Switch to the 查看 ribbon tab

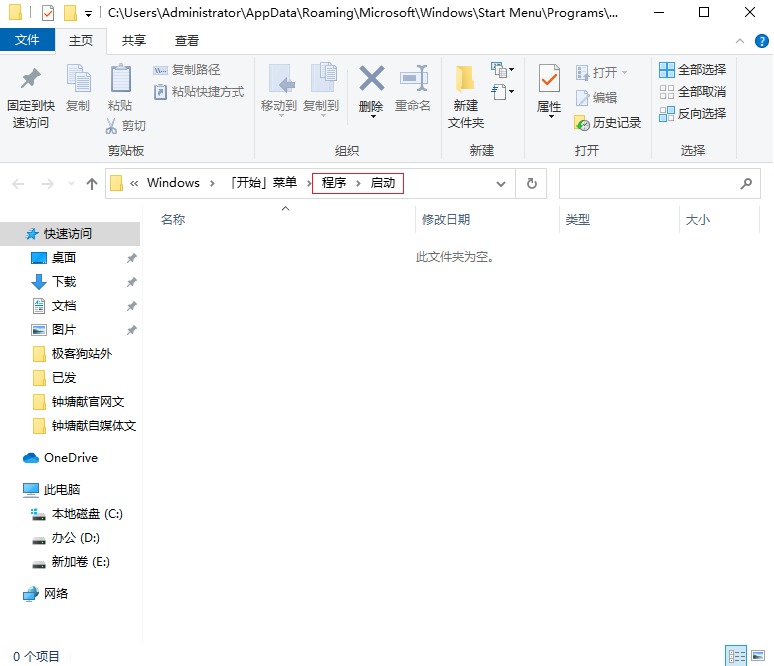187,41
